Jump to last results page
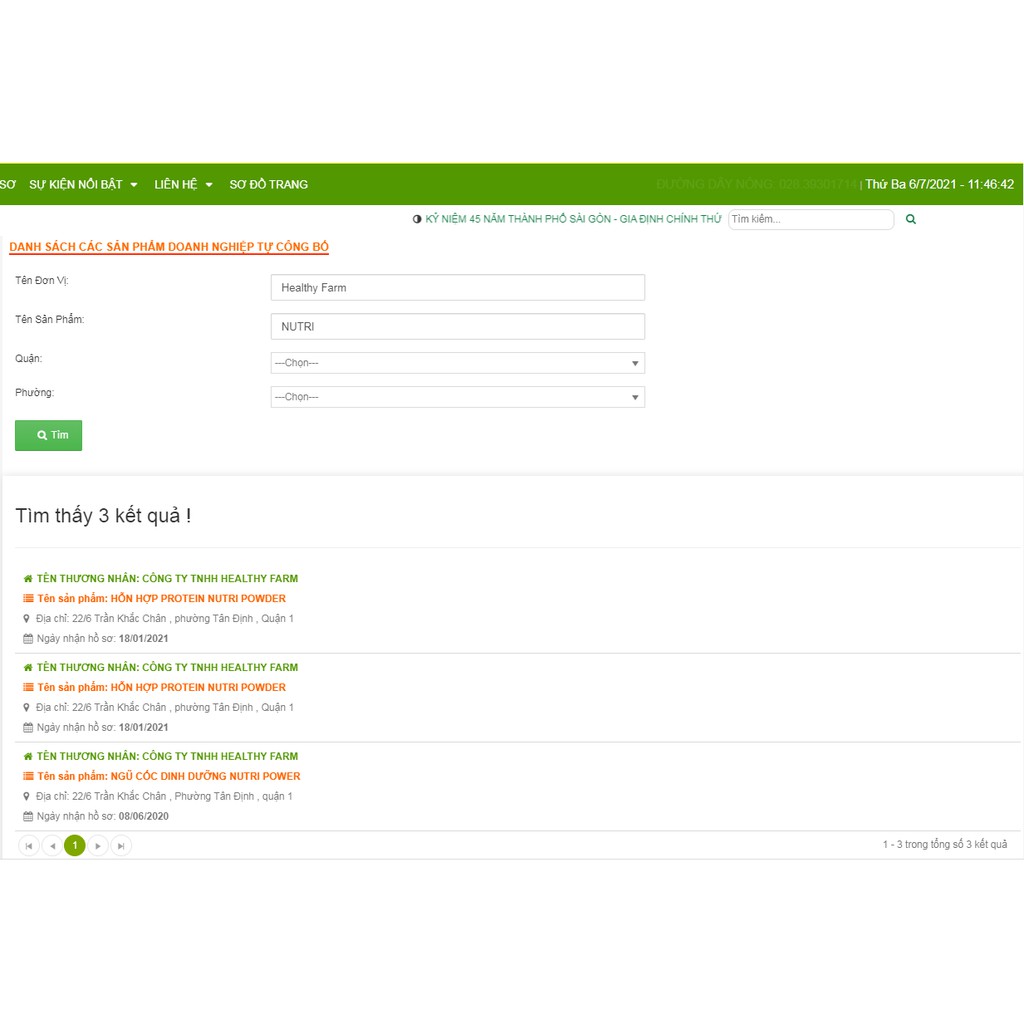1024x1024 pixels. [x=121, y=846]
